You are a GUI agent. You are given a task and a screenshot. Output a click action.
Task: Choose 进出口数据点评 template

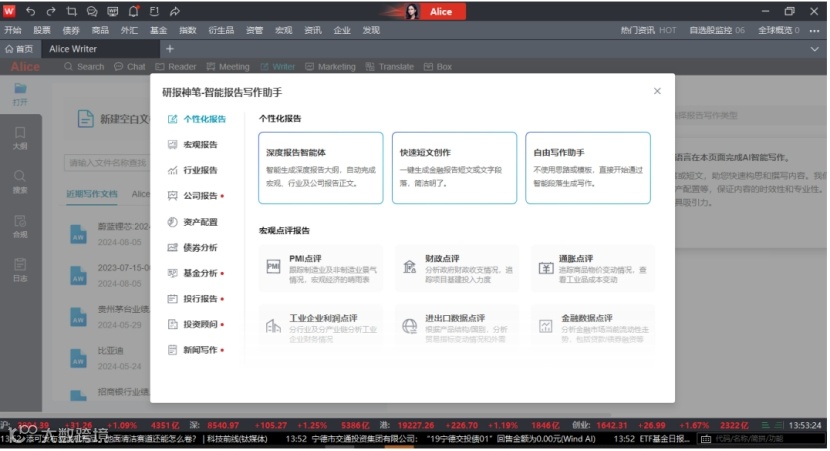(x=456, y=327)
